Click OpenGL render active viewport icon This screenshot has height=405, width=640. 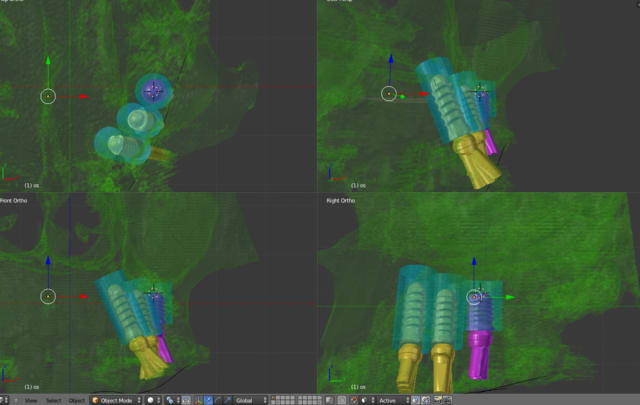437,400
